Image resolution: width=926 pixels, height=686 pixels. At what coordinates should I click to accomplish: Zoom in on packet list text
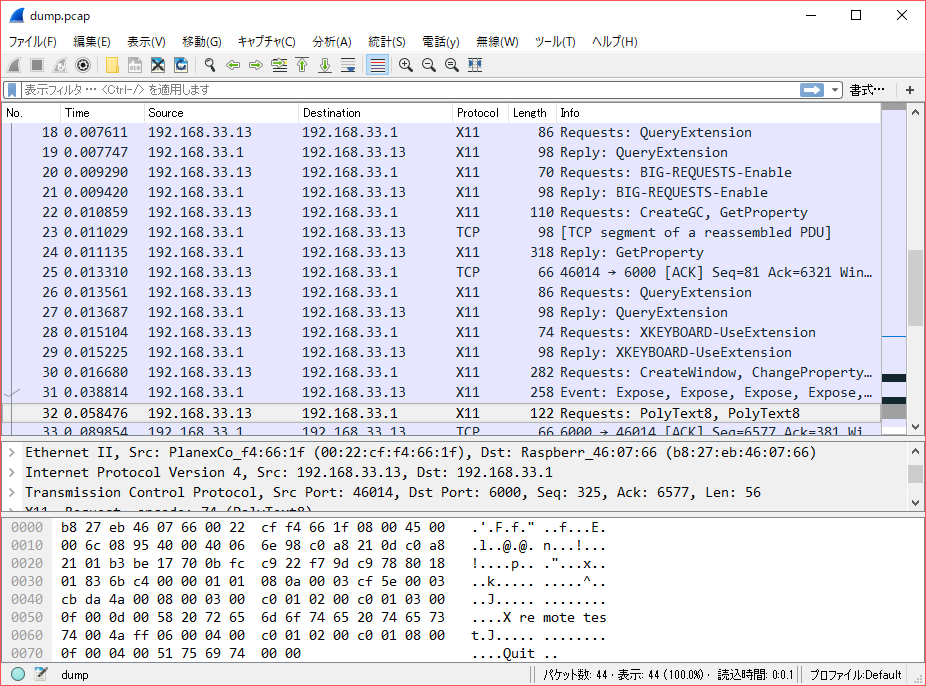point(406,65)
